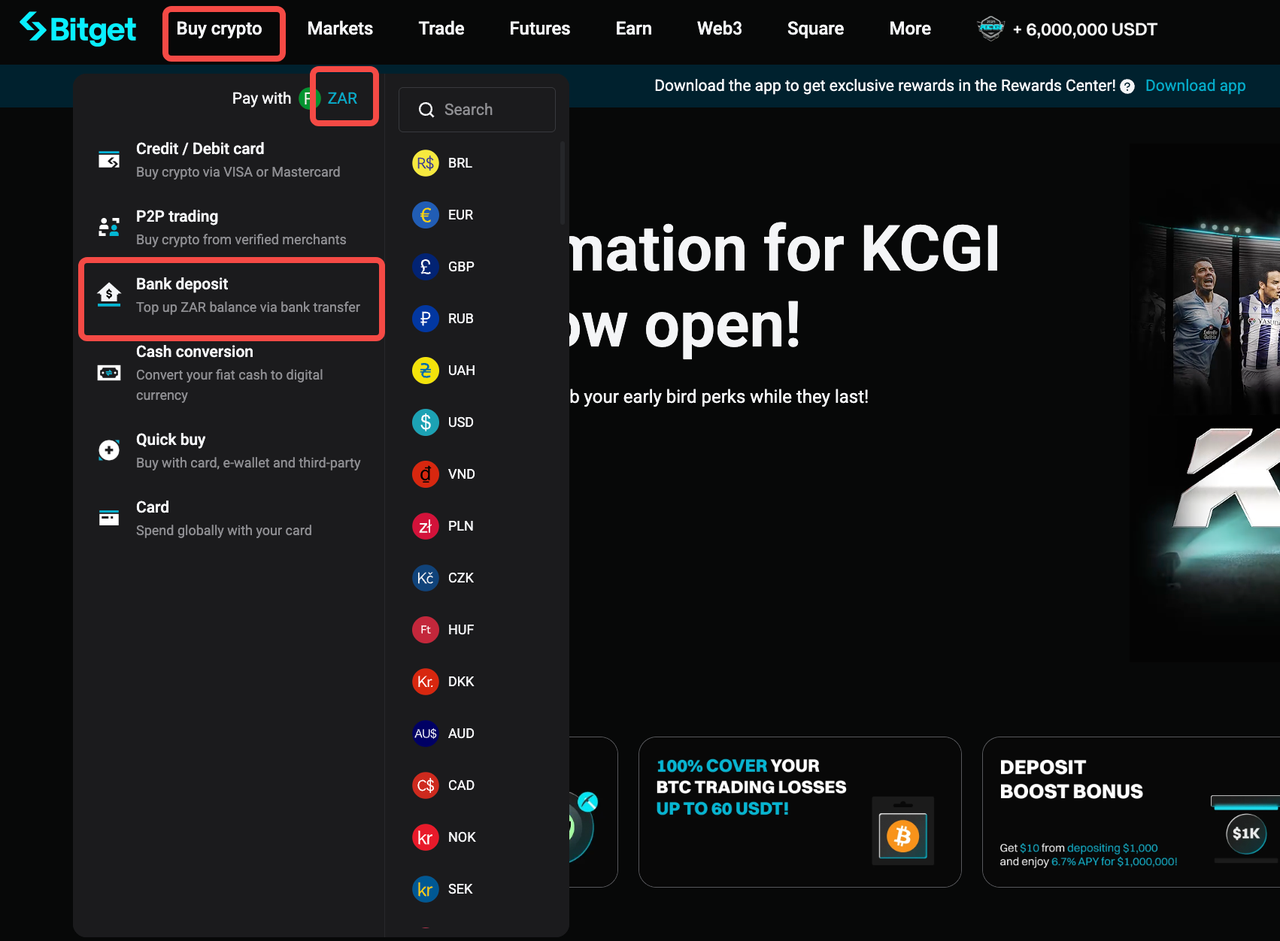Open the Square menu item

pos(816,29)
